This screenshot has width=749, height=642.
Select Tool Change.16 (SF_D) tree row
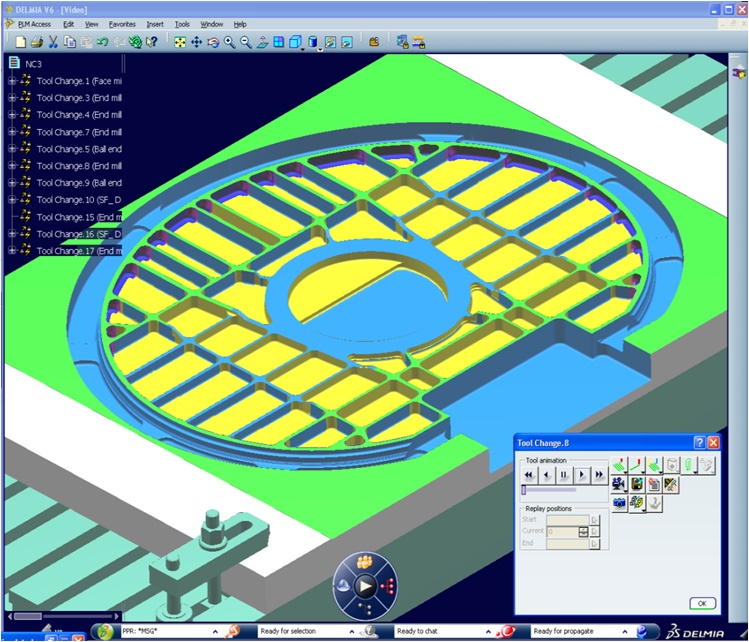79,234
